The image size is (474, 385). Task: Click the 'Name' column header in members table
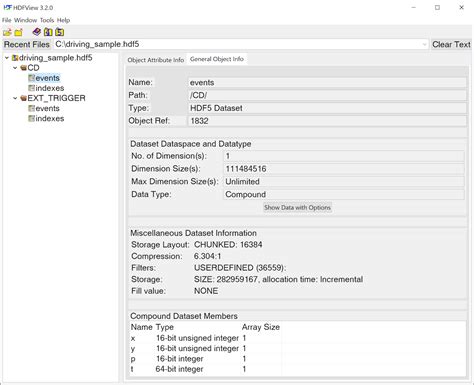[141, 327]
